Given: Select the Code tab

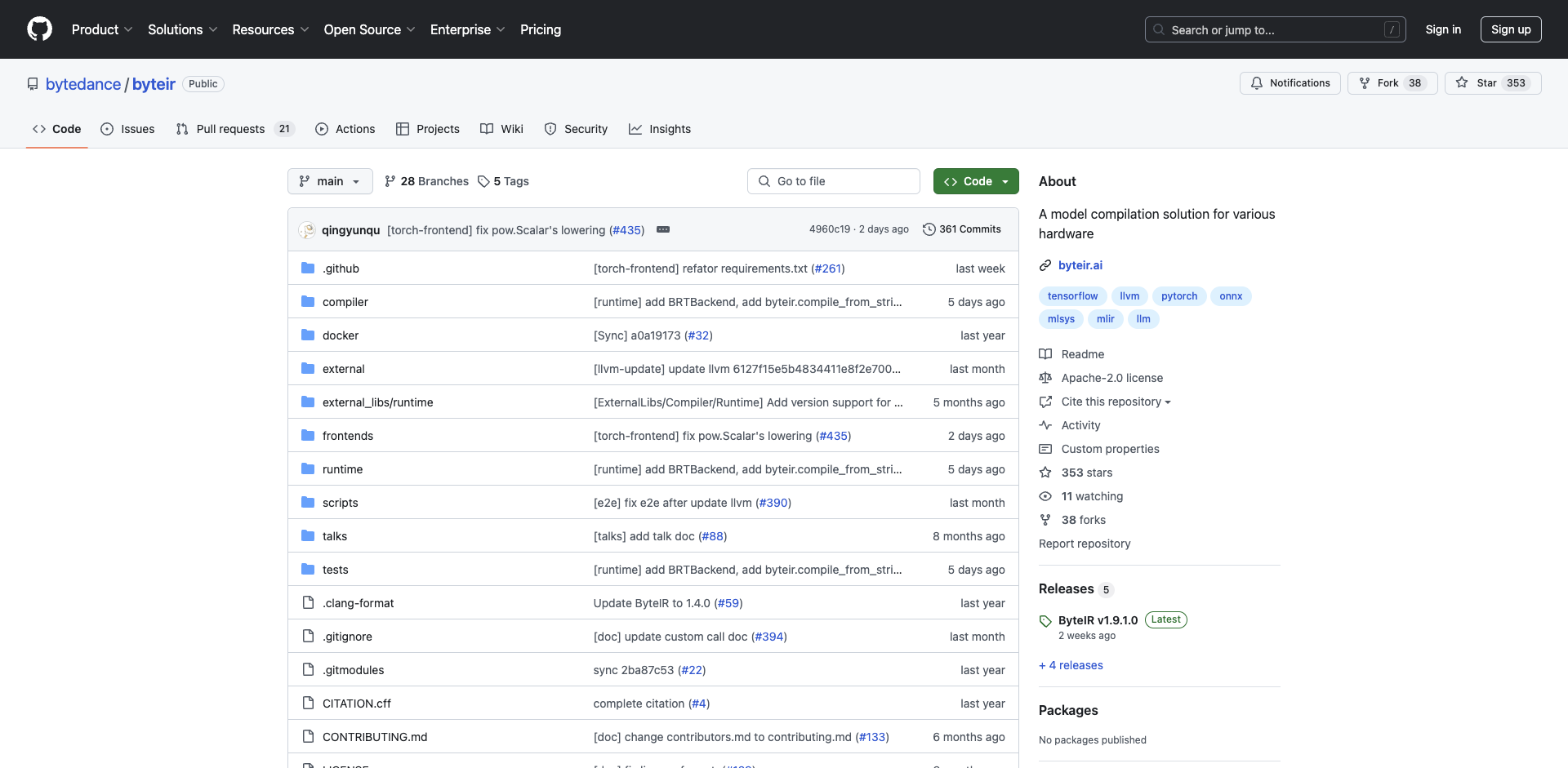Looking at the screenshot, I should tap(57, 129).
